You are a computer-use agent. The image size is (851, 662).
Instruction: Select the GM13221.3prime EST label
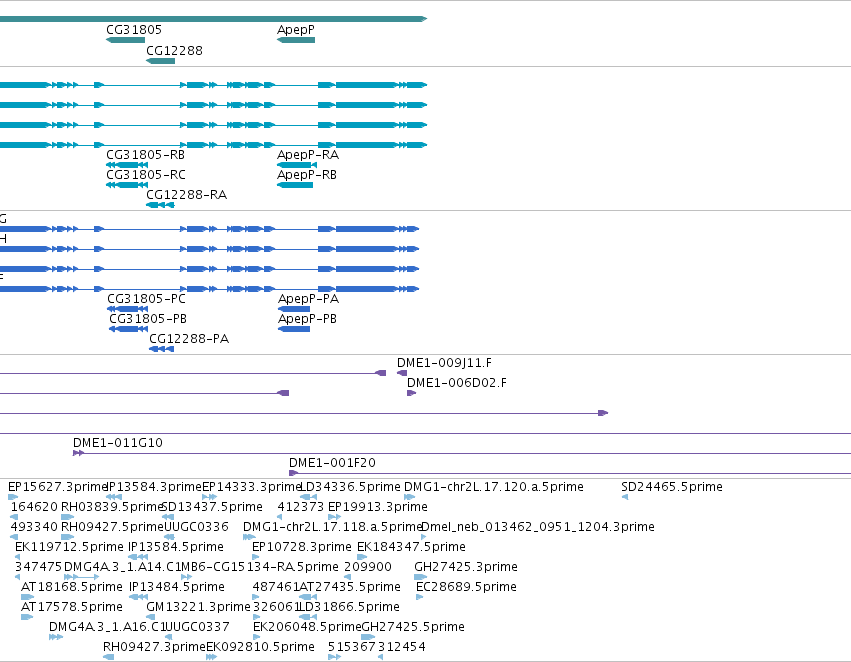pos(199,607)
